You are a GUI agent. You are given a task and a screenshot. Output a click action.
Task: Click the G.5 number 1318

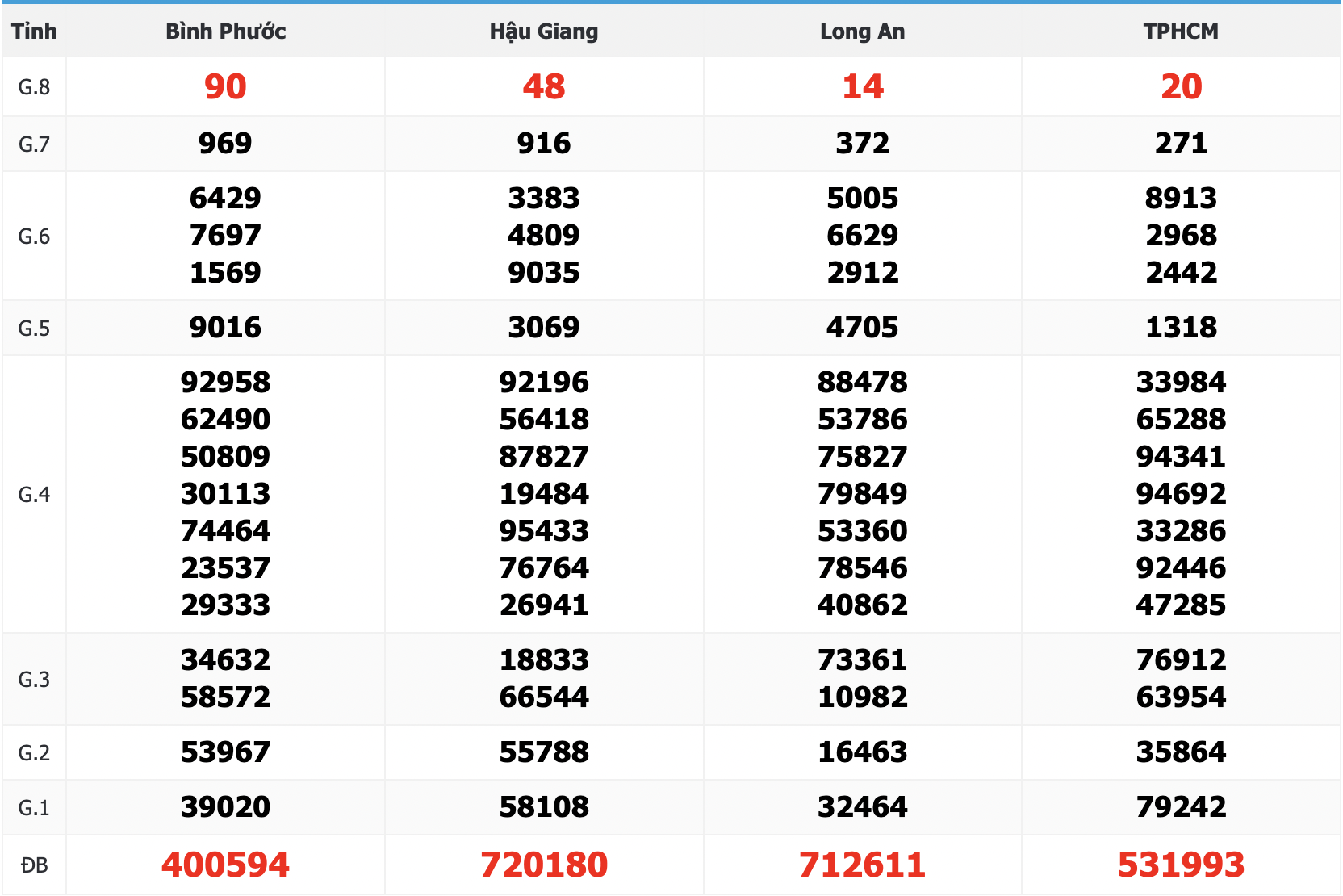coord(1181,328)
